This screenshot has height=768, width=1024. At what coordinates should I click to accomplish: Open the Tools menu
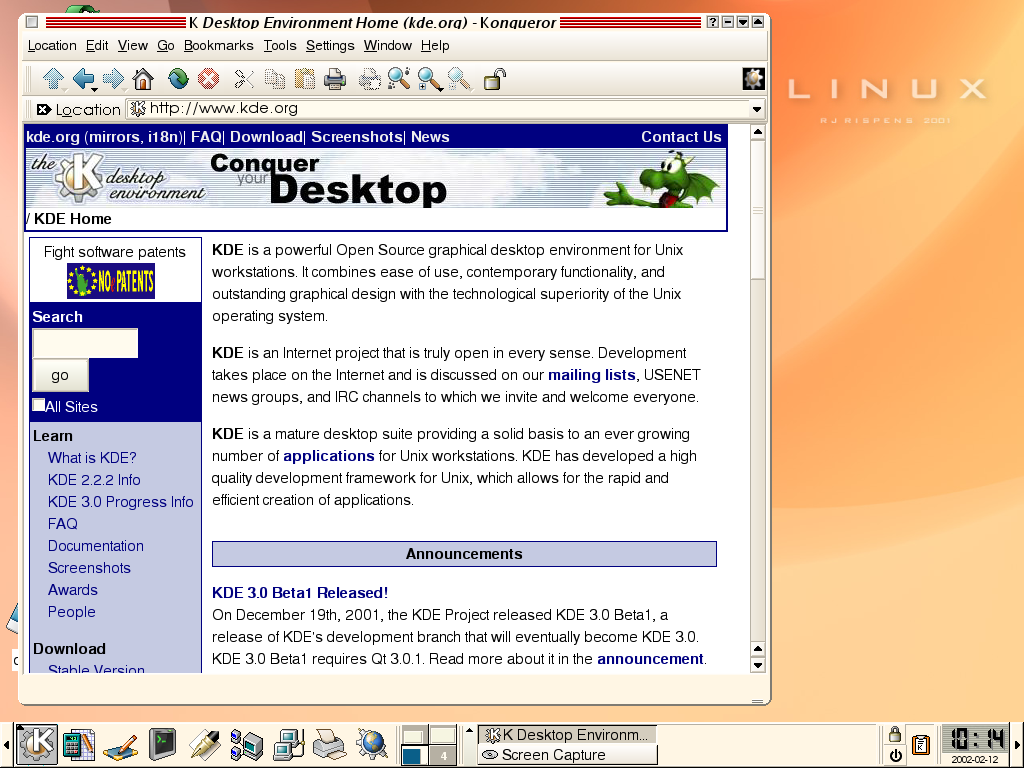(280, 46)
